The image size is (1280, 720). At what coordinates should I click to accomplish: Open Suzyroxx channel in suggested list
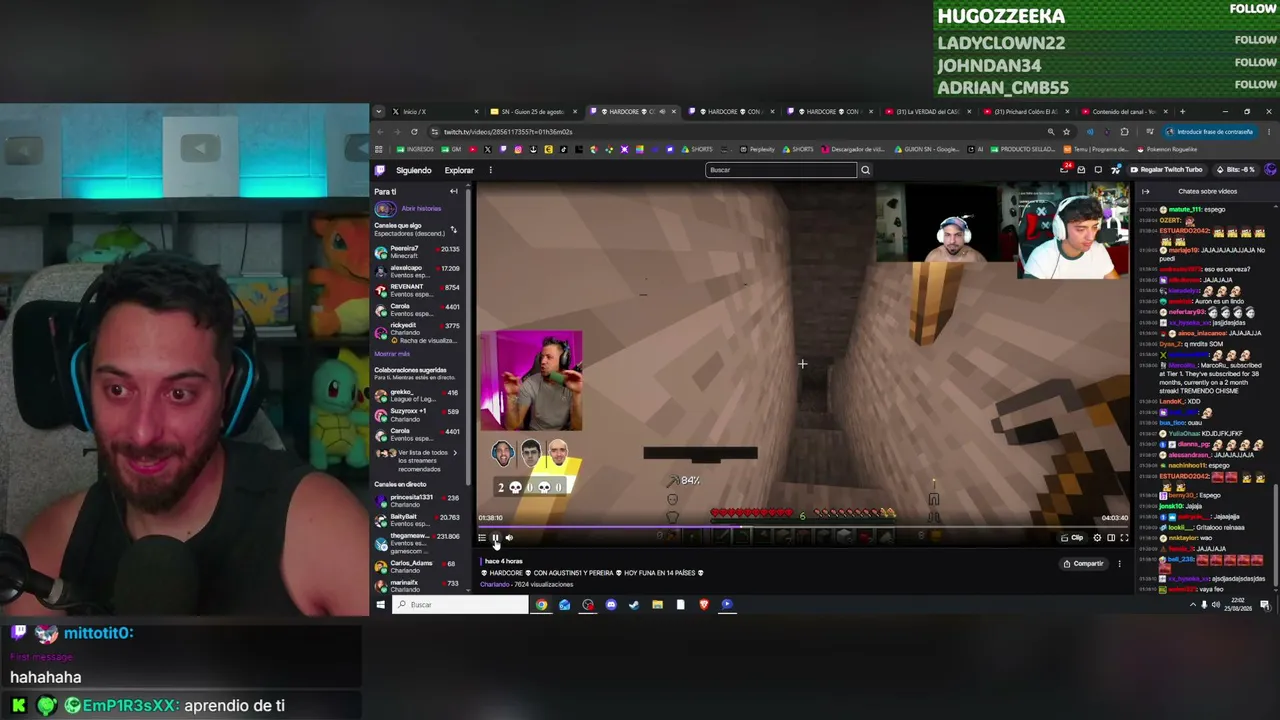point(417,414)
